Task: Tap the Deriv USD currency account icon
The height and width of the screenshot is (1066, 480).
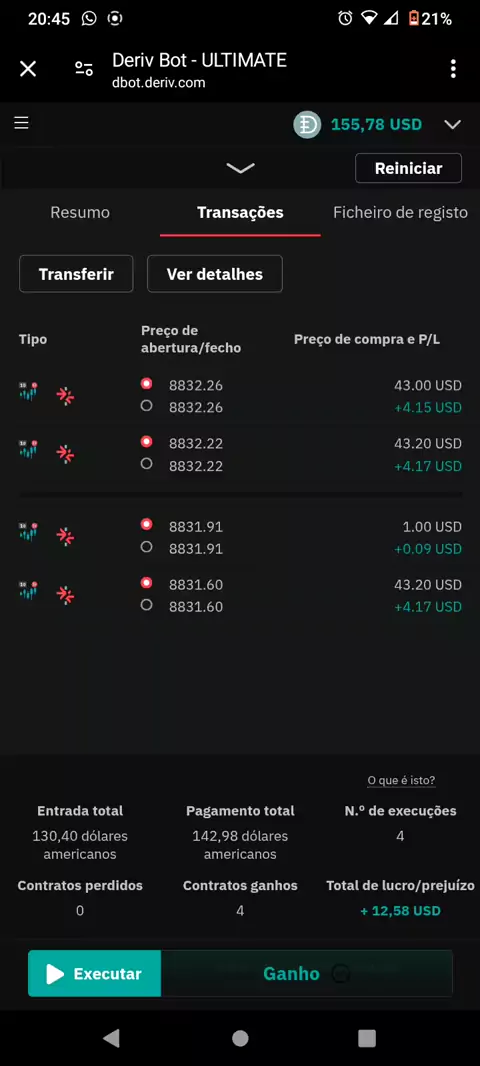Action: (x=307, y=124)
